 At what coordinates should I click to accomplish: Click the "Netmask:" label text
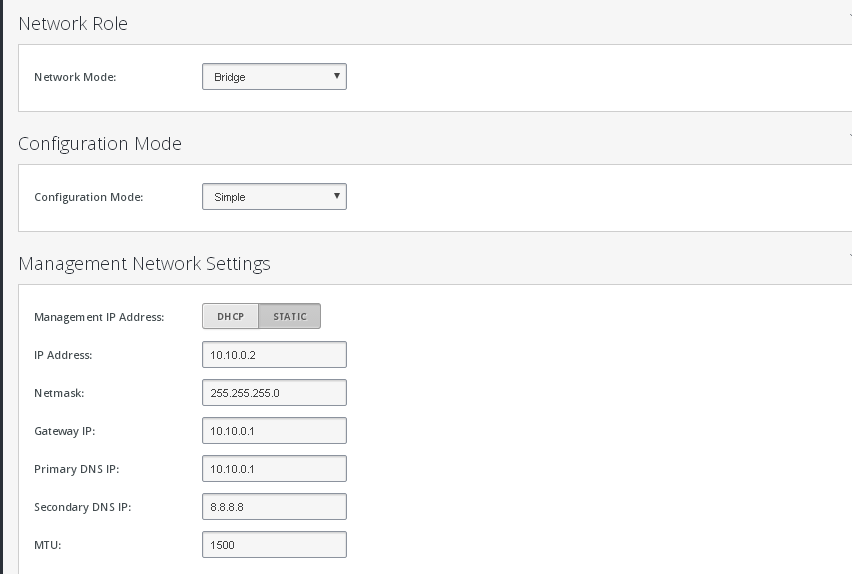[59, 393]
